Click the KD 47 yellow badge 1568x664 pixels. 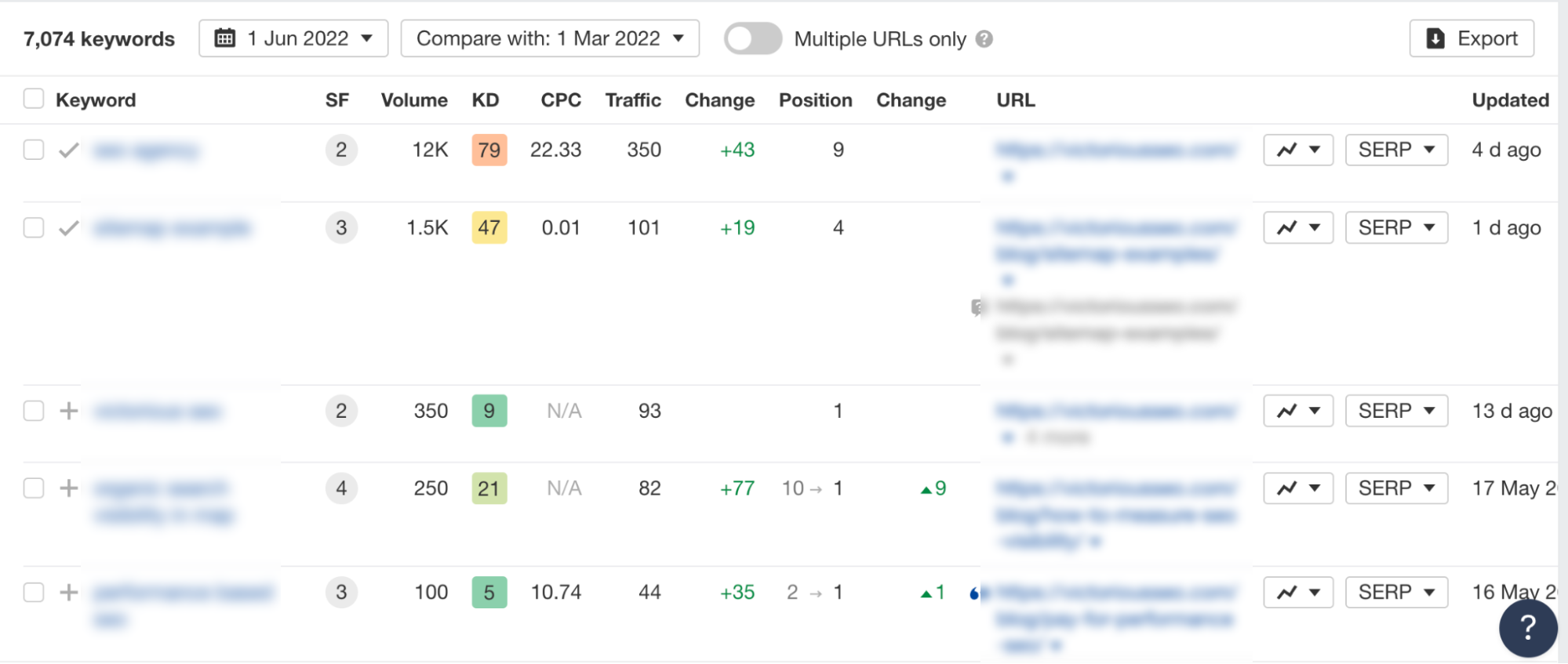coord(489,227)
